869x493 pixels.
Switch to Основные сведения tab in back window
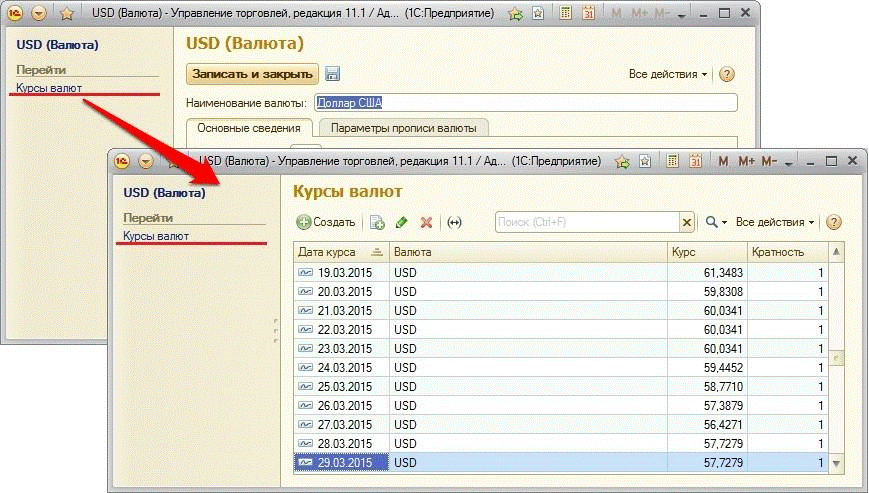pos(249,128)
